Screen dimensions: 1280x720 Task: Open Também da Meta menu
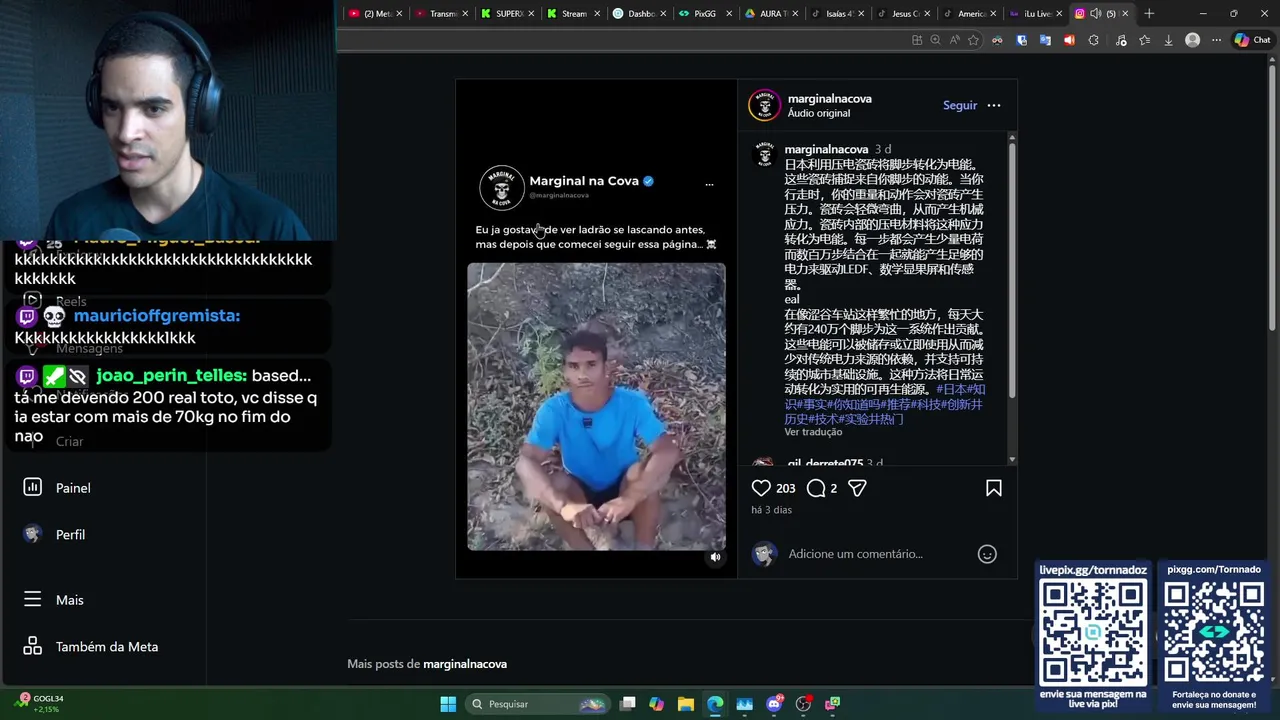click(x=107, y=647)
